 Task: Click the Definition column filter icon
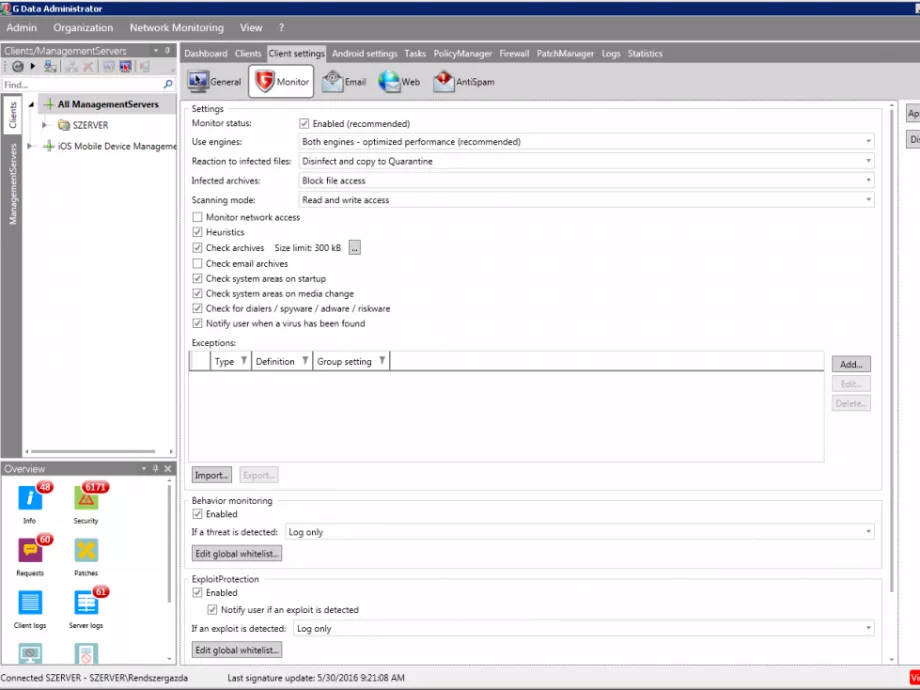305,361
